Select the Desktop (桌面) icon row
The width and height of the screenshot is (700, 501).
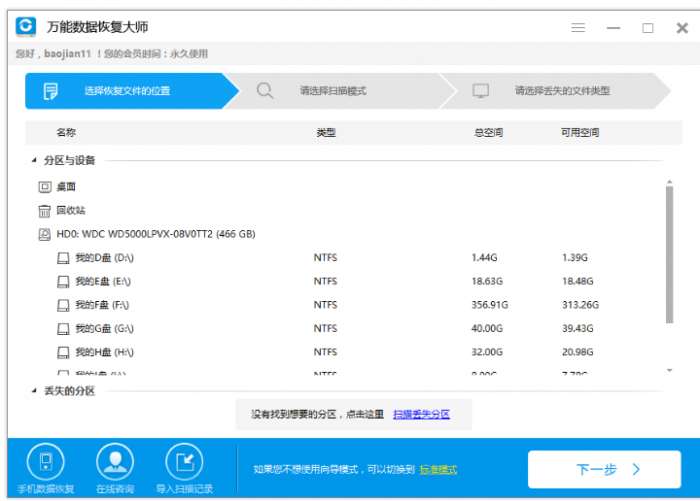pos(45,187)
